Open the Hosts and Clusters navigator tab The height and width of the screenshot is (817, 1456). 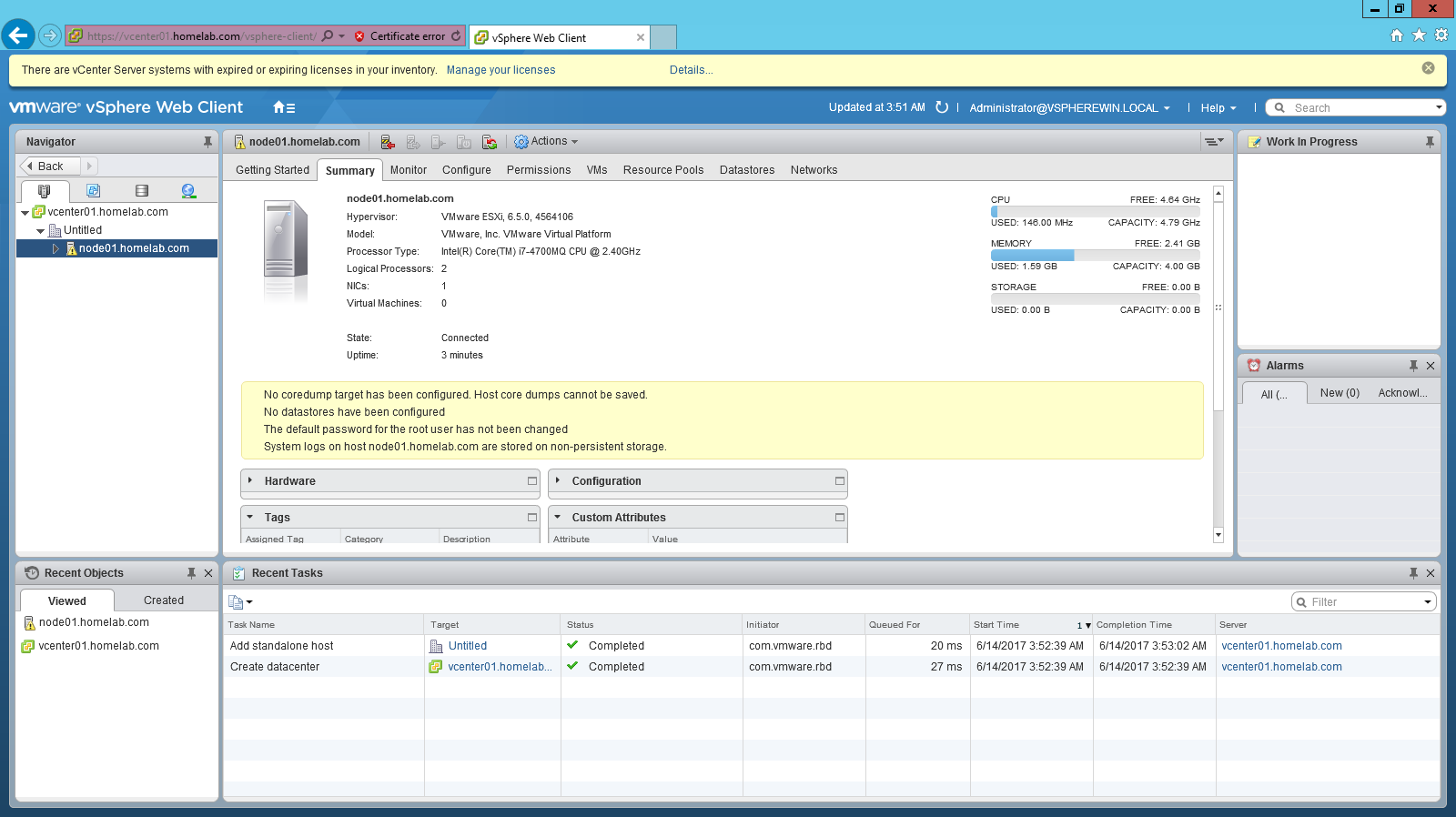(x=44, y=191)
